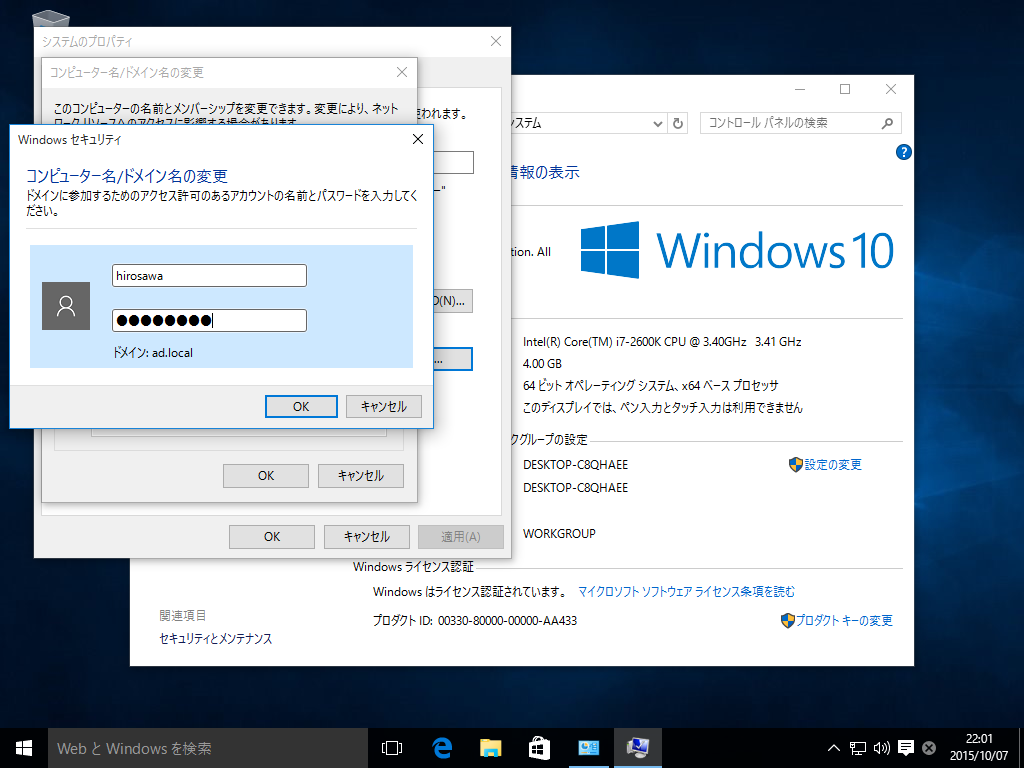
Task: Click the password field with dots
Action: tap(209, 320)
